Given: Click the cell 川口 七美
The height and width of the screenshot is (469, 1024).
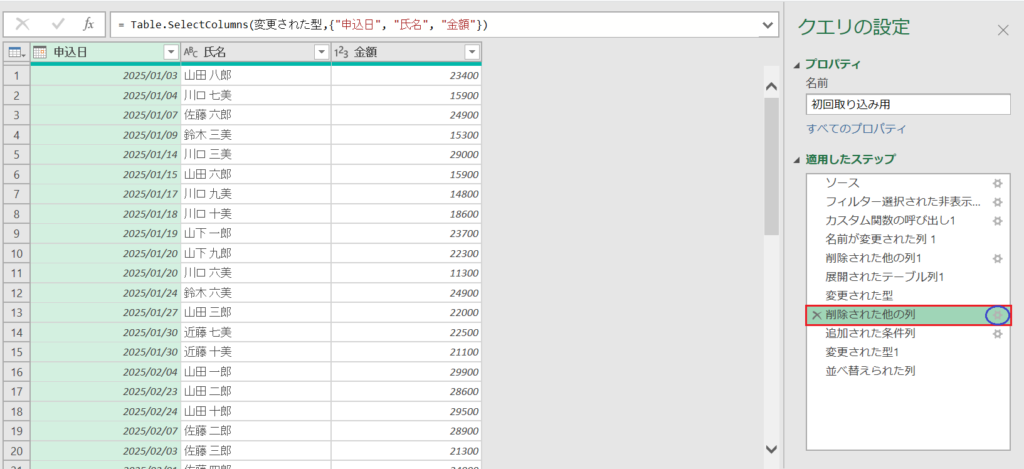Looking at the screenshot, I should [256, 95].
